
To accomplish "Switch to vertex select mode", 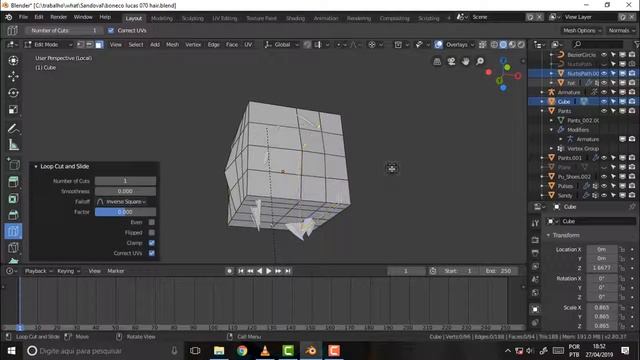I will pyautogui.click(x=80, y=44).
